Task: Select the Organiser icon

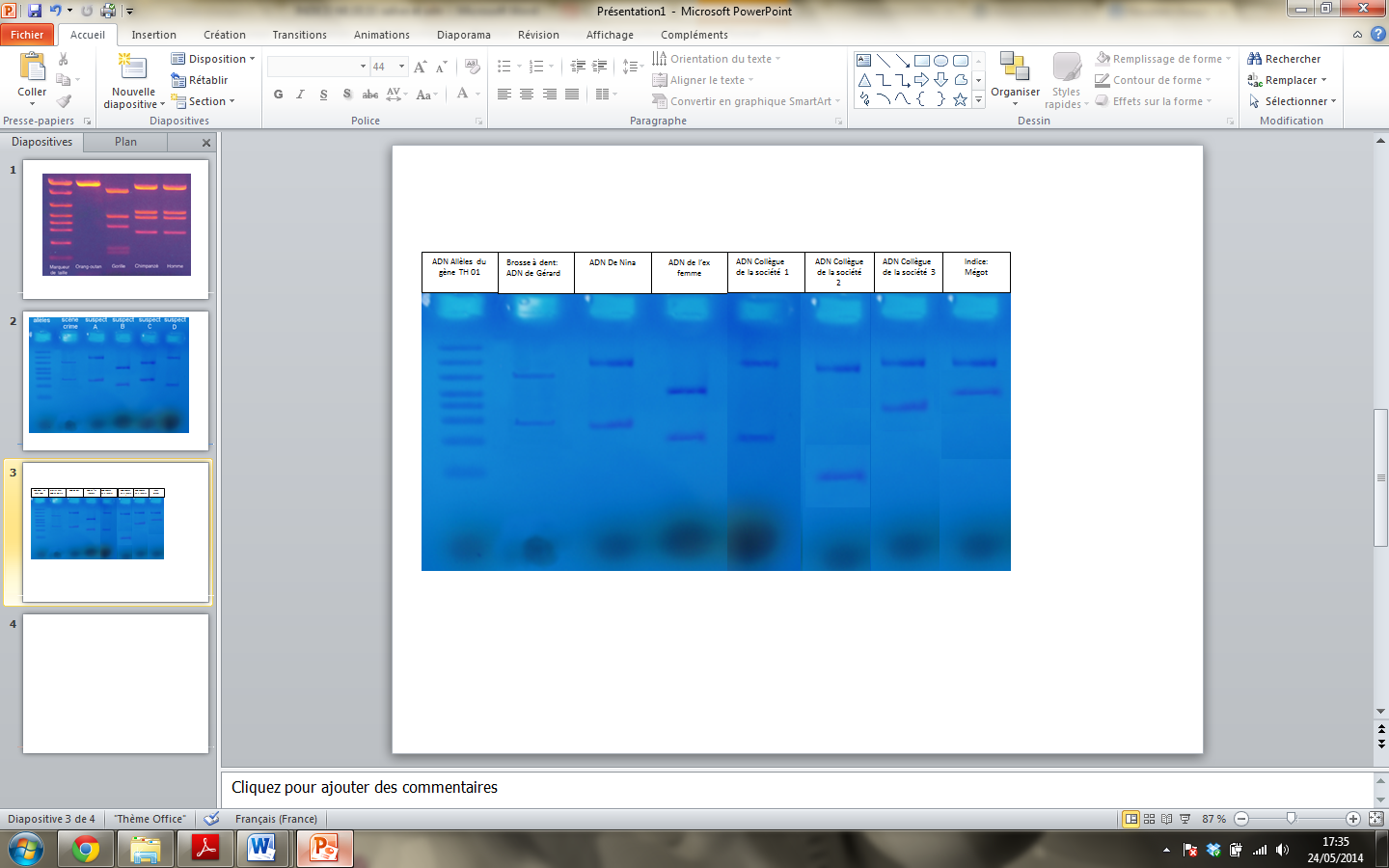Action: 1015,68
